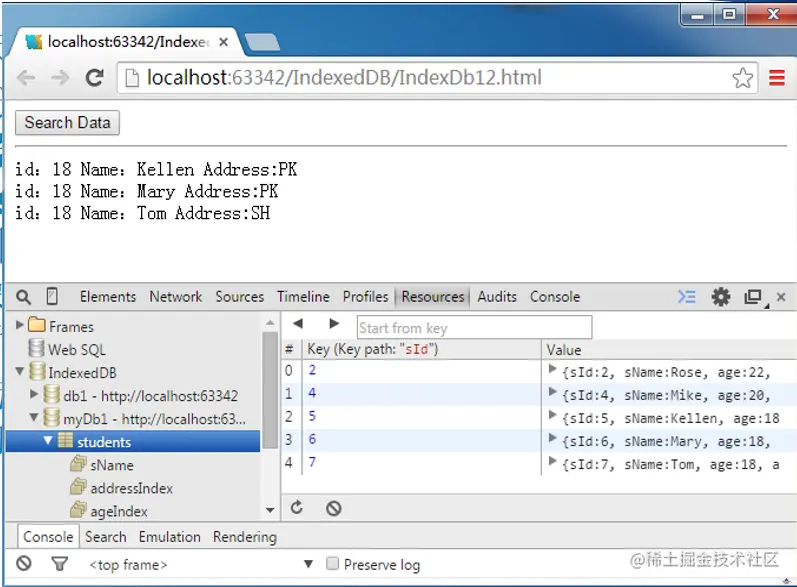Clear the object store icon
The height and width of the screenshot is (587, 797).
pyautogui.click(x=333, y=508)
